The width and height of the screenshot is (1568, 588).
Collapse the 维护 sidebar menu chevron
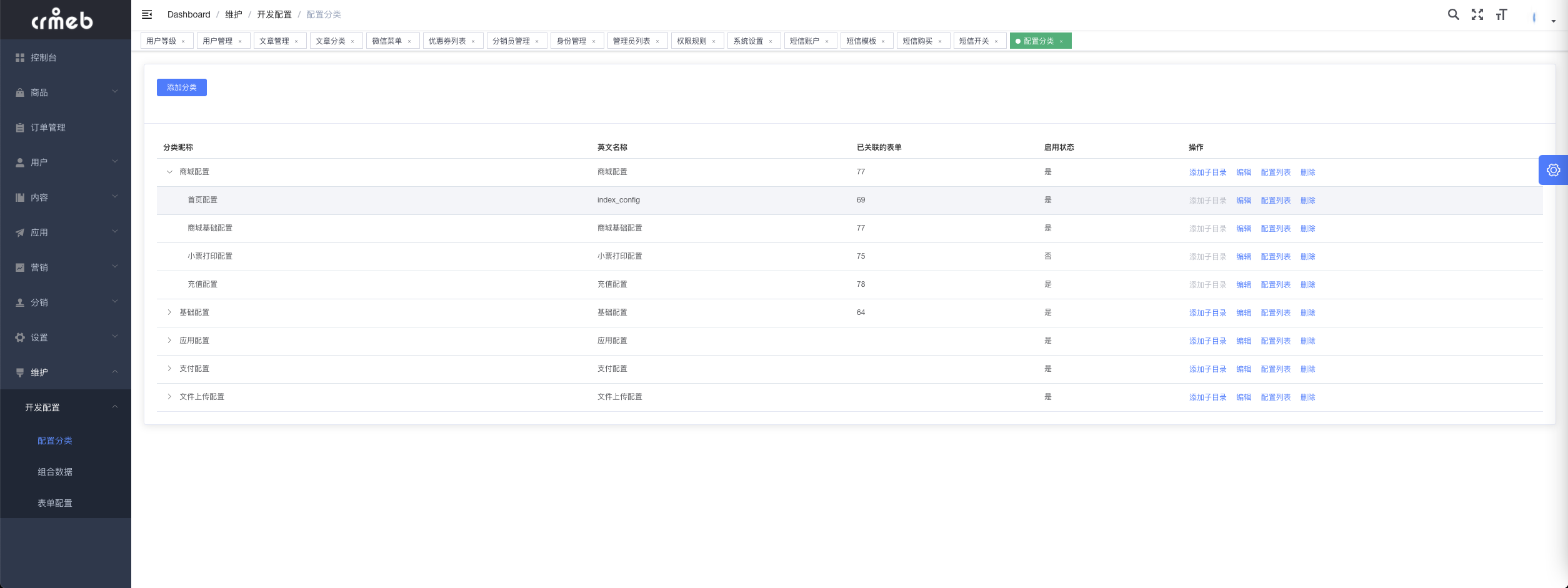tap(115, 372)
